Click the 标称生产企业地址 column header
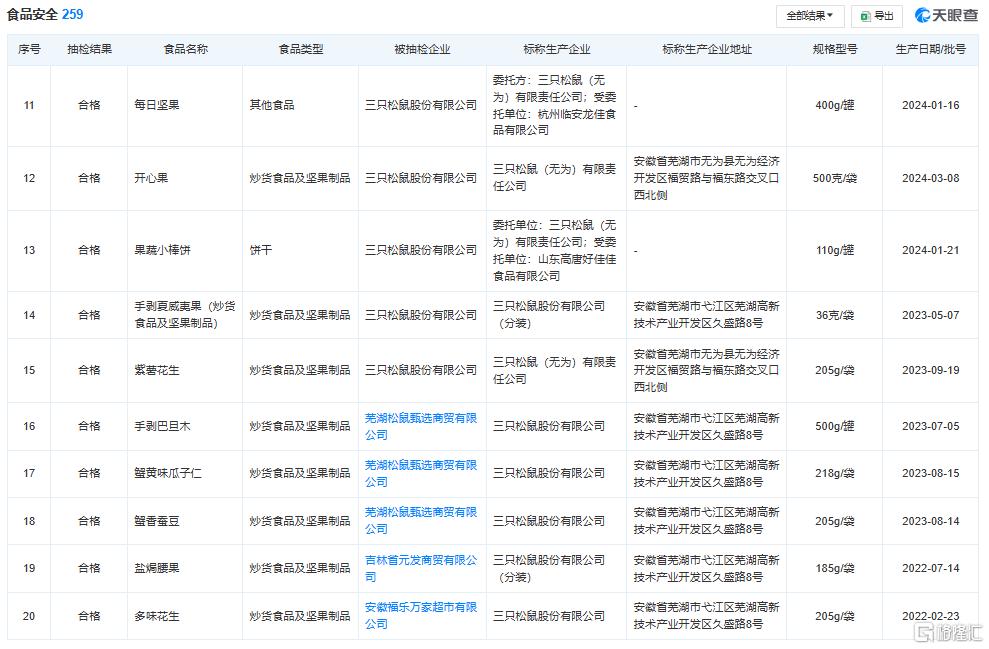 (706, 49)
